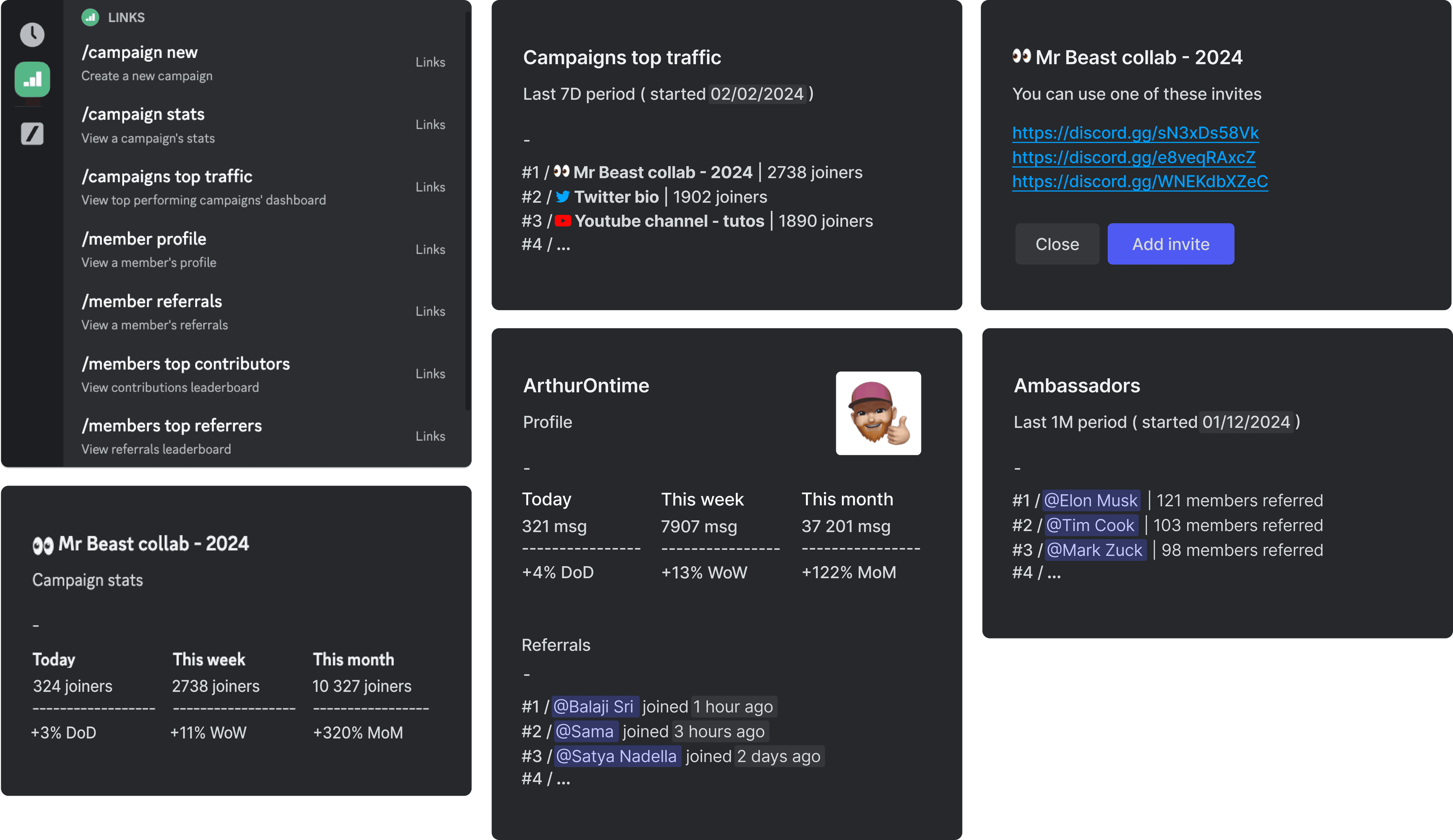This screenshot has height=840, width=1453.
Task: Select the green Links bot sidebar icon
Action: coord(32,79)
